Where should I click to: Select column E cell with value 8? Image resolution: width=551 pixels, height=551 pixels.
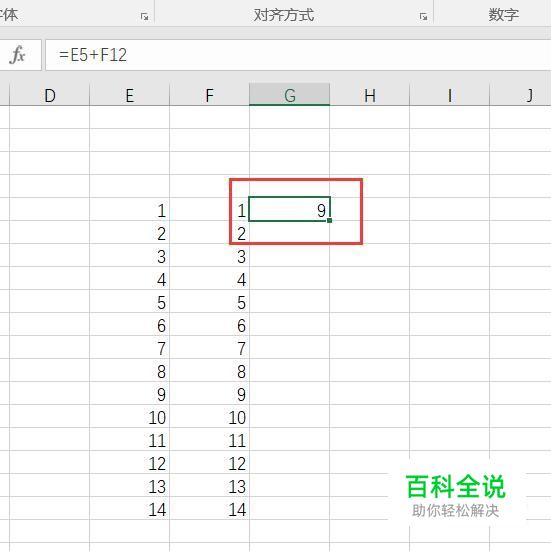click(x=130, y=370)
